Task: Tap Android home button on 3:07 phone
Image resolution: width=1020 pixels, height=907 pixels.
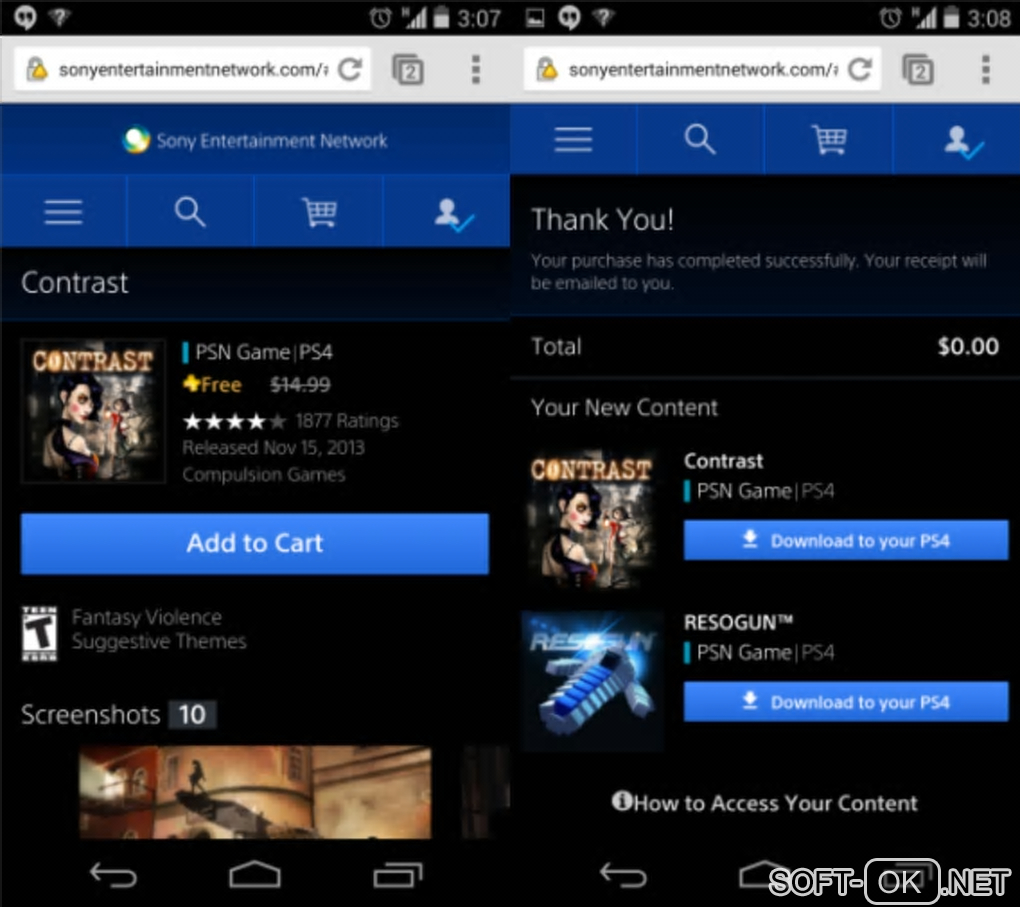Action: [x=255, y=874]
